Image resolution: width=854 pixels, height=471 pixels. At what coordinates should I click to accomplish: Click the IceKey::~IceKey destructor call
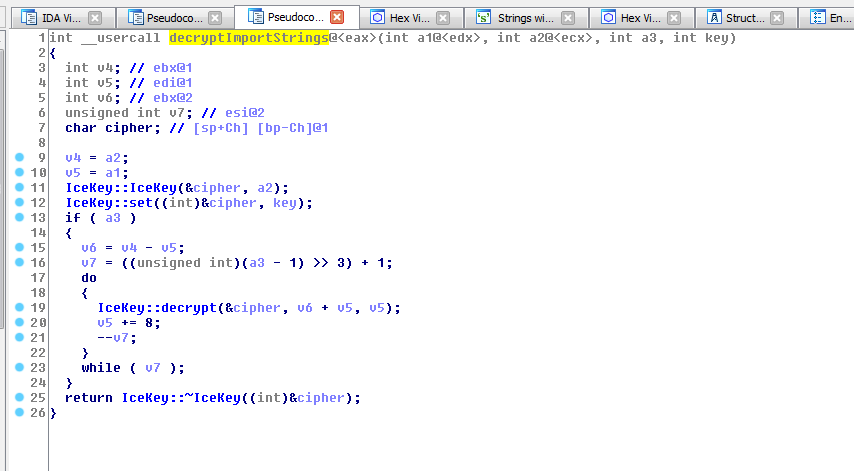(x=181, y=398)
